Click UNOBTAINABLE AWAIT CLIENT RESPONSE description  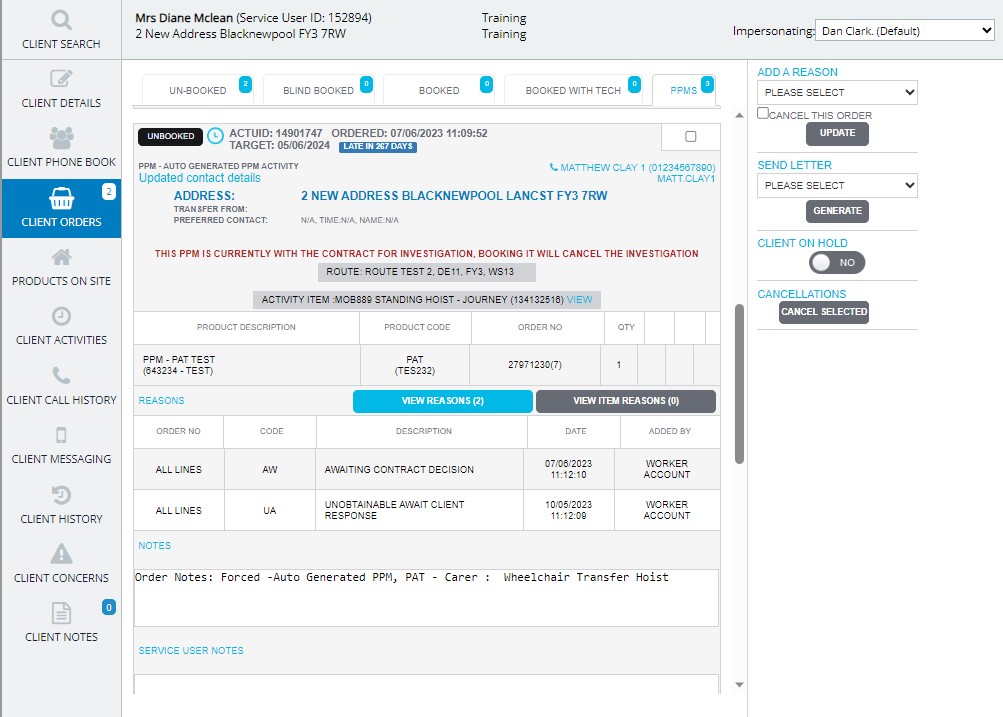click(x=394, y=510)
